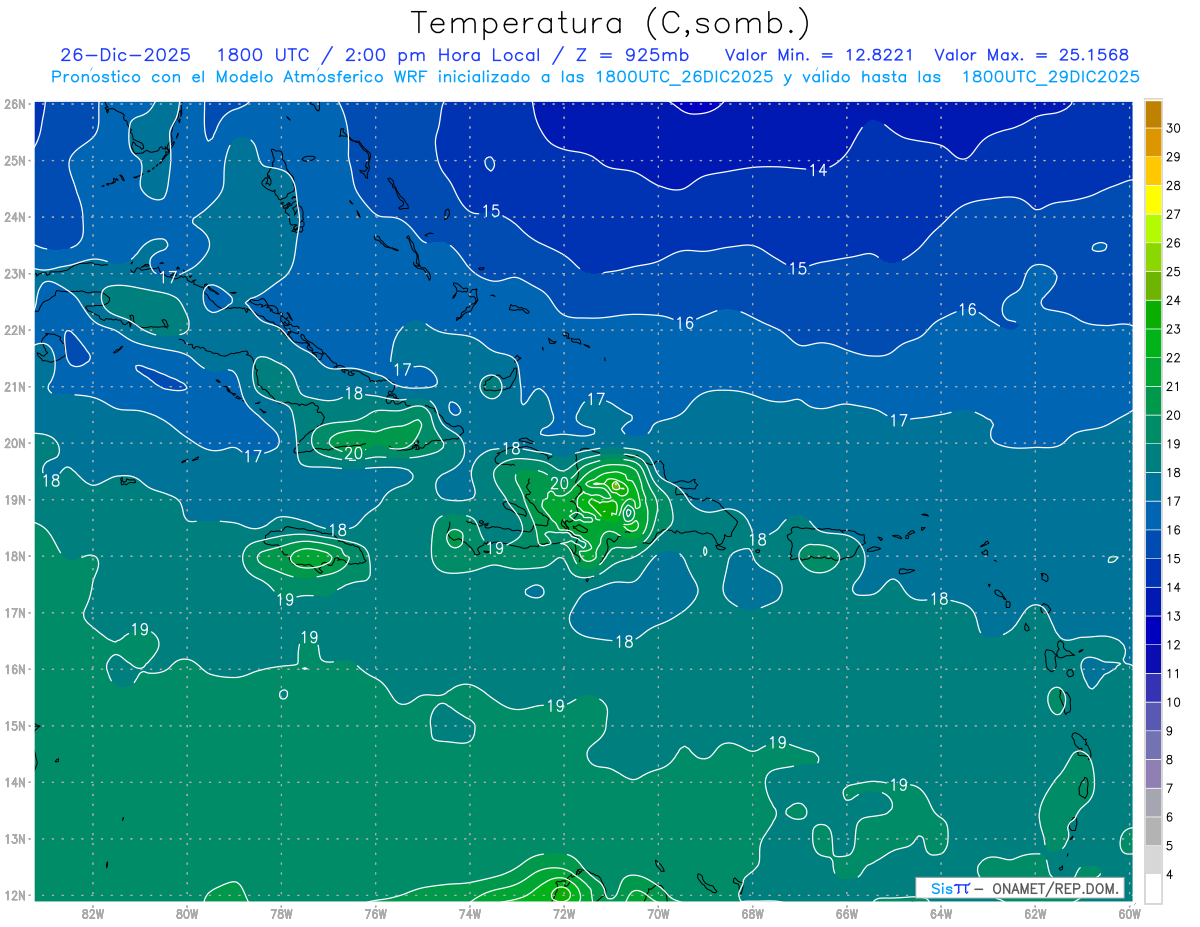Viewport: 1200px width, 927px height.
Task: Click legend scale value "29"
Action: point(1174,156)
